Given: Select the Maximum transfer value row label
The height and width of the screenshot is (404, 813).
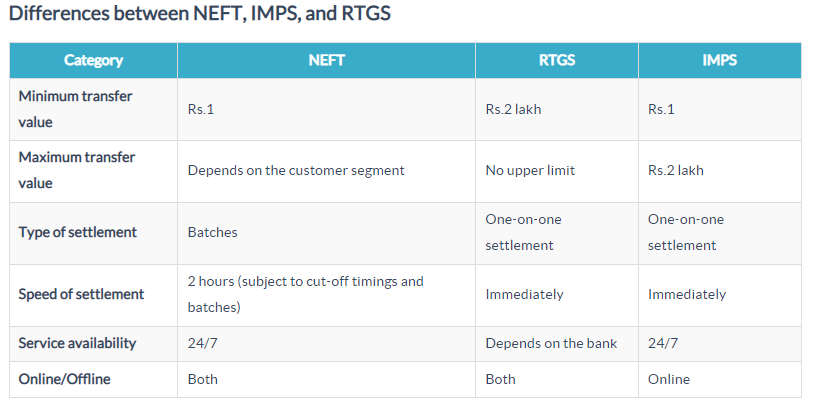Looking at the screenshot, I should pyautogui.click(x=76, y=170).
